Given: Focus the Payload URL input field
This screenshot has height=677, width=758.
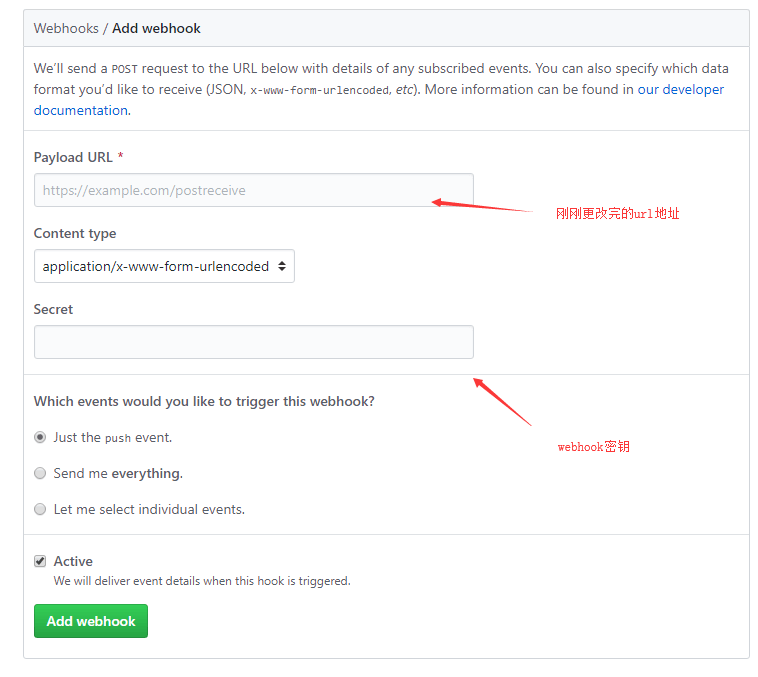Looking at the screenshot, I should coord(254,190).
